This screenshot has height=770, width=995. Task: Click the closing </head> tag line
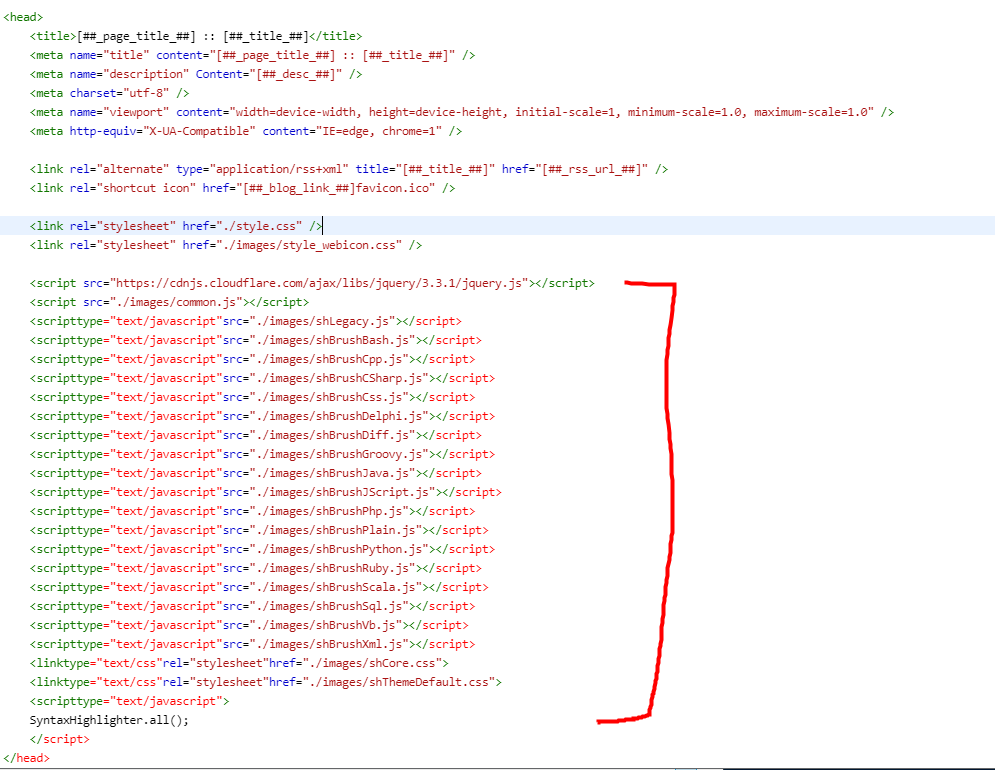tap(27, 759)
